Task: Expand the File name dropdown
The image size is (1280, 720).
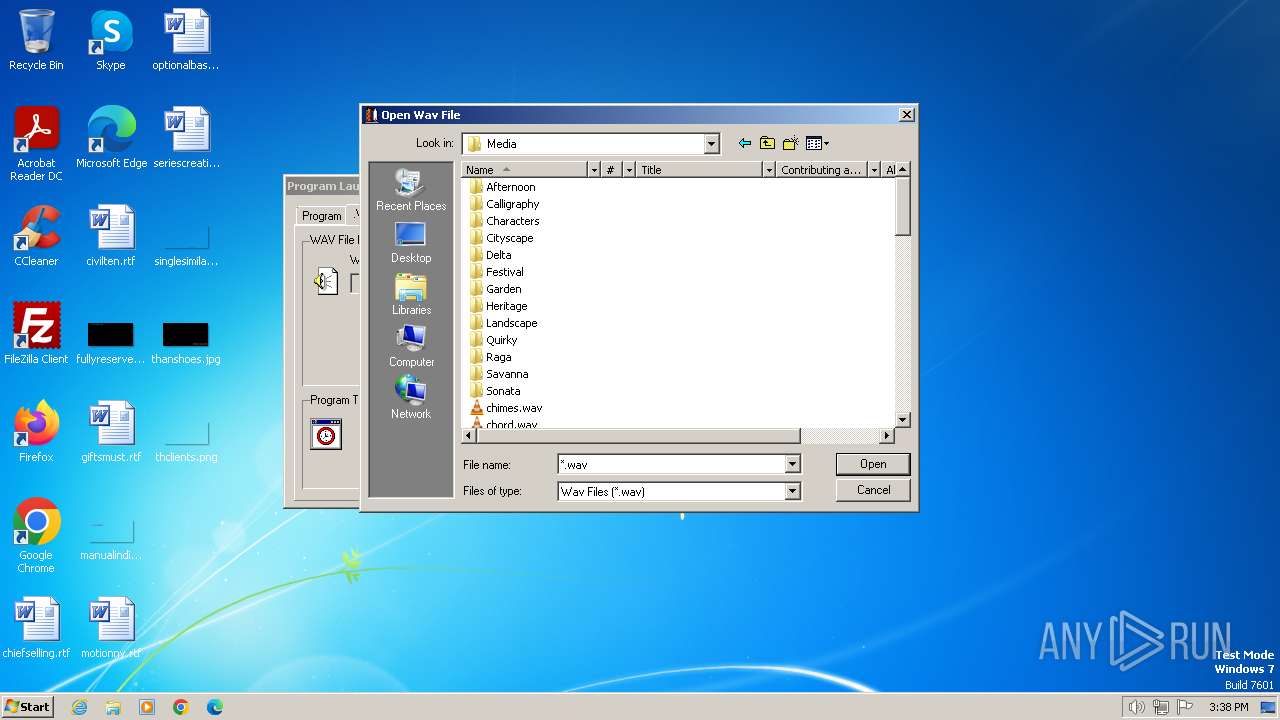Action: (792, 464)
